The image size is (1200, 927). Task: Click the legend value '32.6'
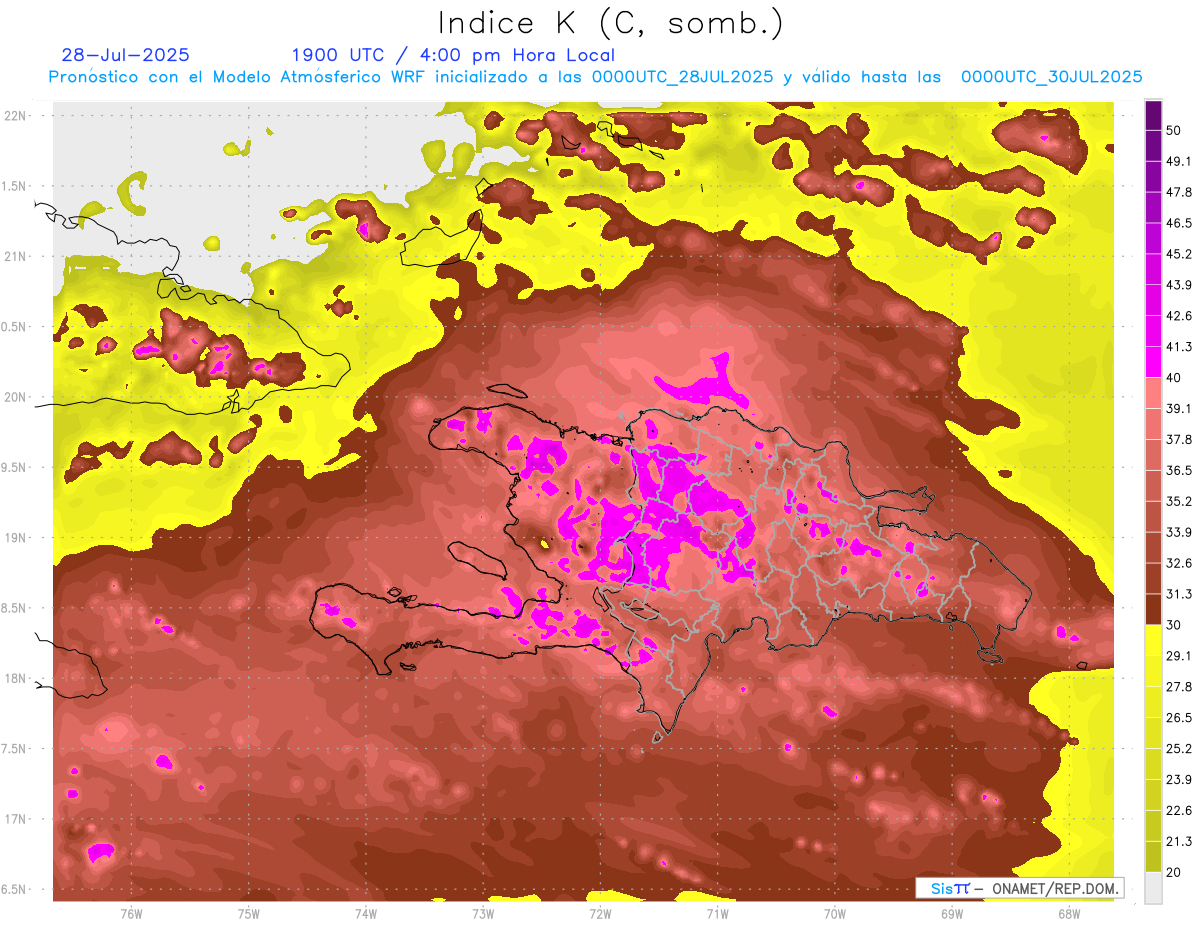pos(1178,563)
